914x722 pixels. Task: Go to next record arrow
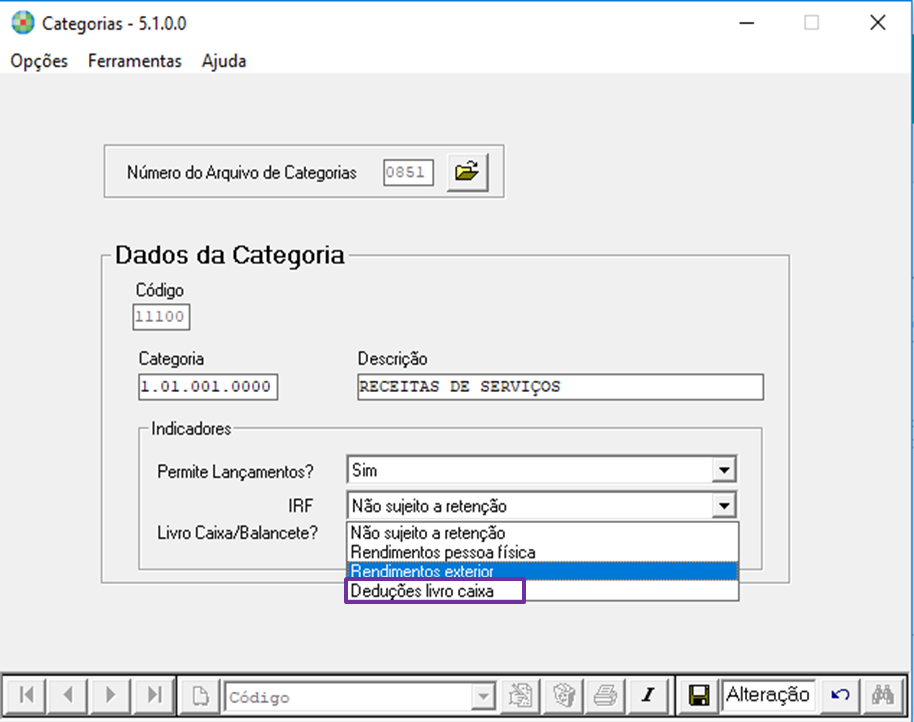coord(111,695)
